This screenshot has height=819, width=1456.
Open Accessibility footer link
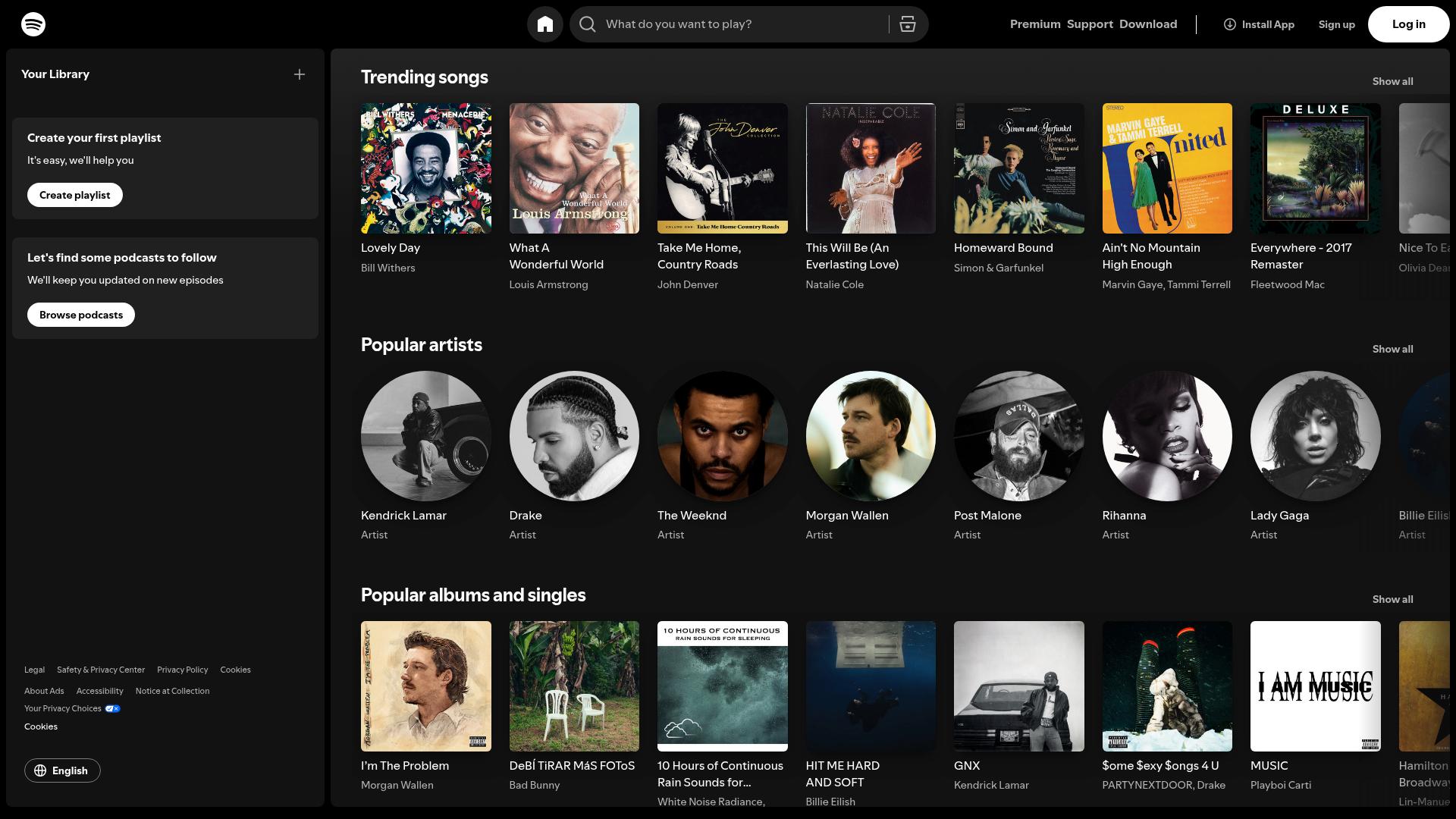99,691
